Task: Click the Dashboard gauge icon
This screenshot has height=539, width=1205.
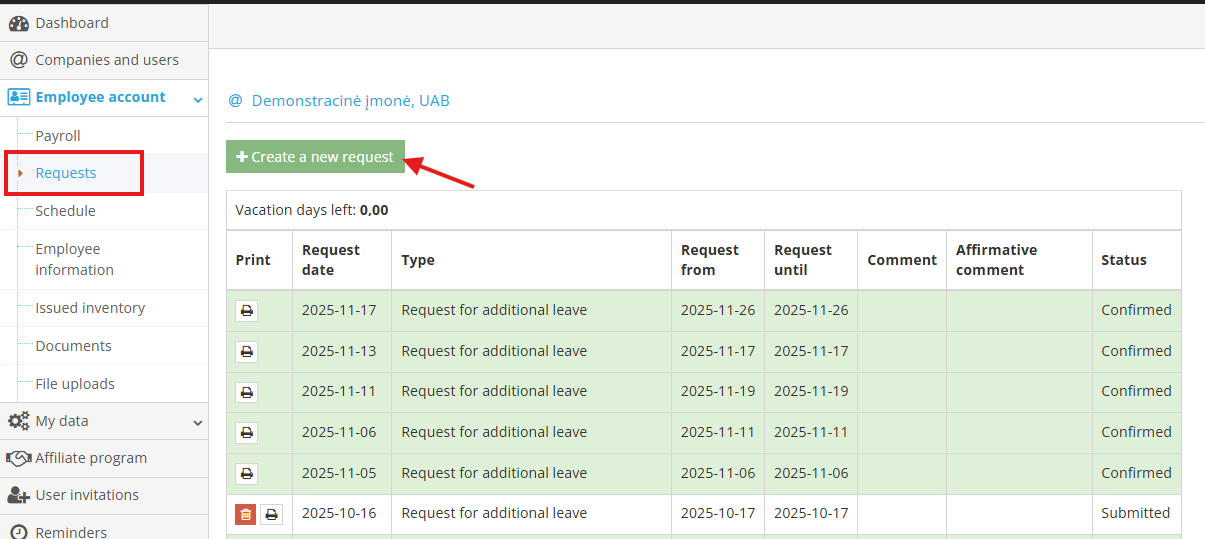Action: [x=18, y=23]
